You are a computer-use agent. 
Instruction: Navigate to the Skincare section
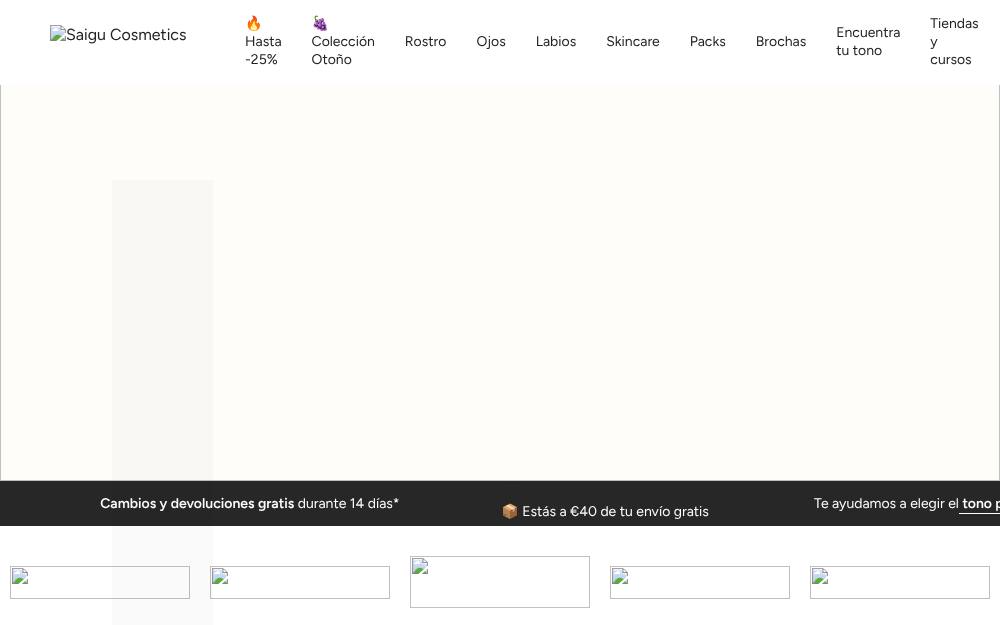click(633, 41)
